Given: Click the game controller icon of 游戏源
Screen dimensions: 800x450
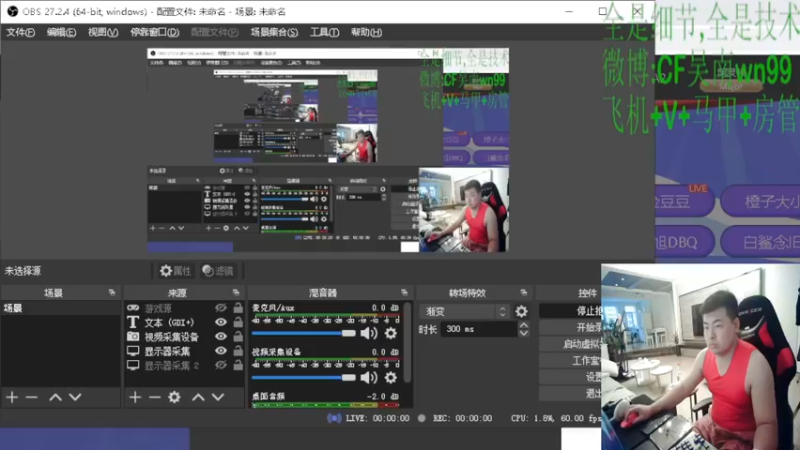Looking at the screenshot, I should coord(133,308).
